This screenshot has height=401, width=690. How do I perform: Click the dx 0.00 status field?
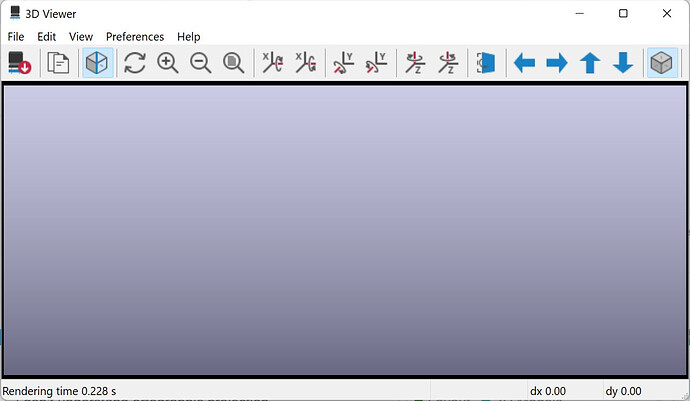coord(548,391)
